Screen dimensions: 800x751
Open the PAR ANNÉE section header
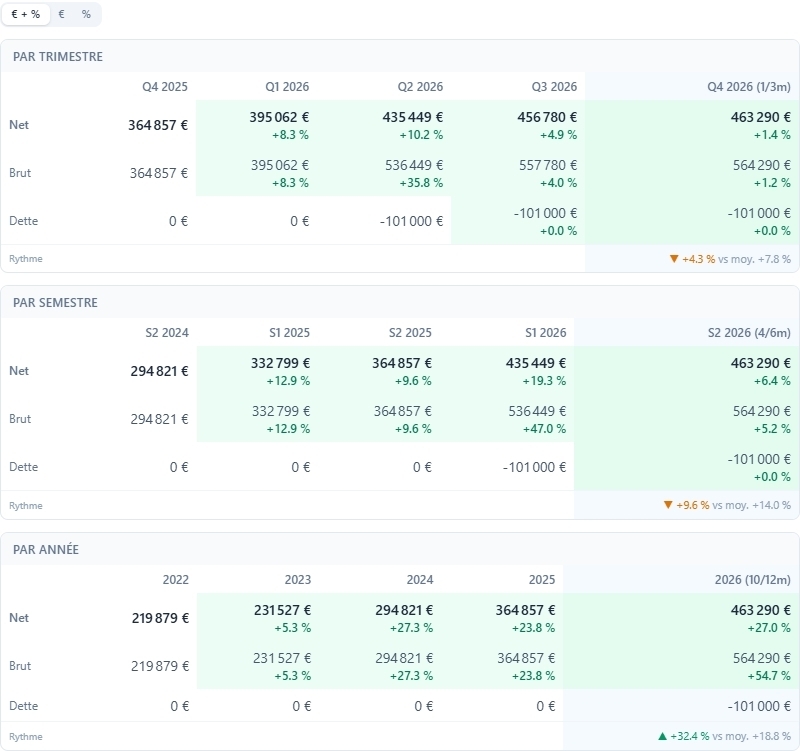(x=46, y=549)
